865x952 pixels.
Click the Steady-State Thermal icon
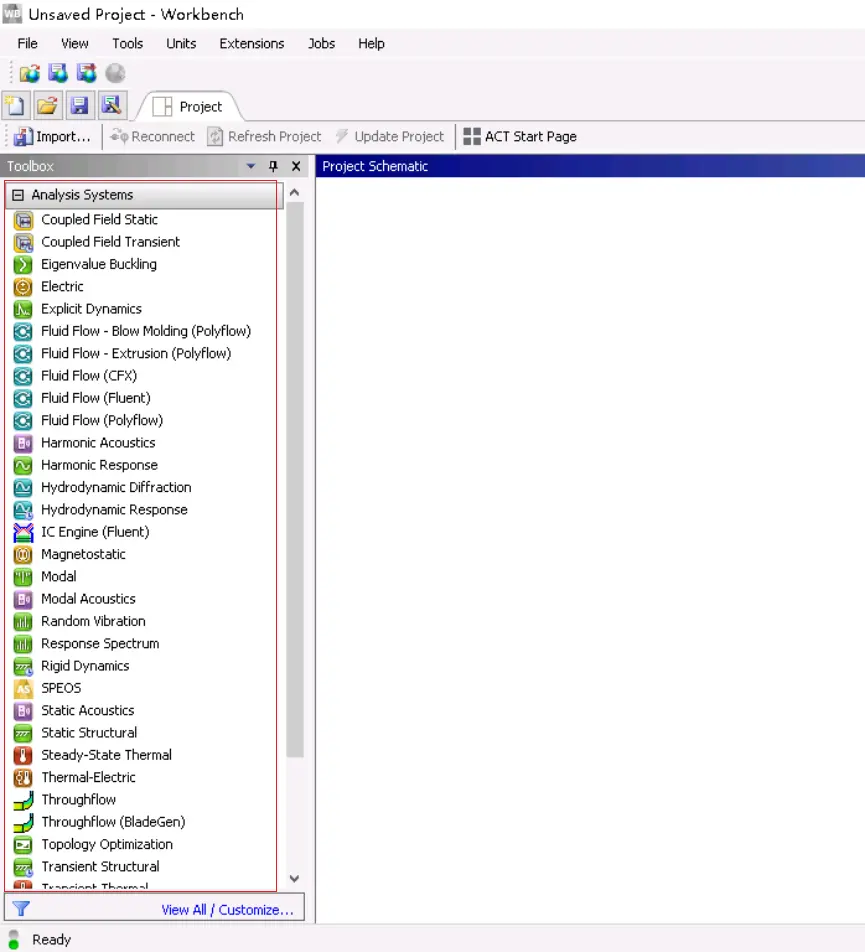click(23, 755)
